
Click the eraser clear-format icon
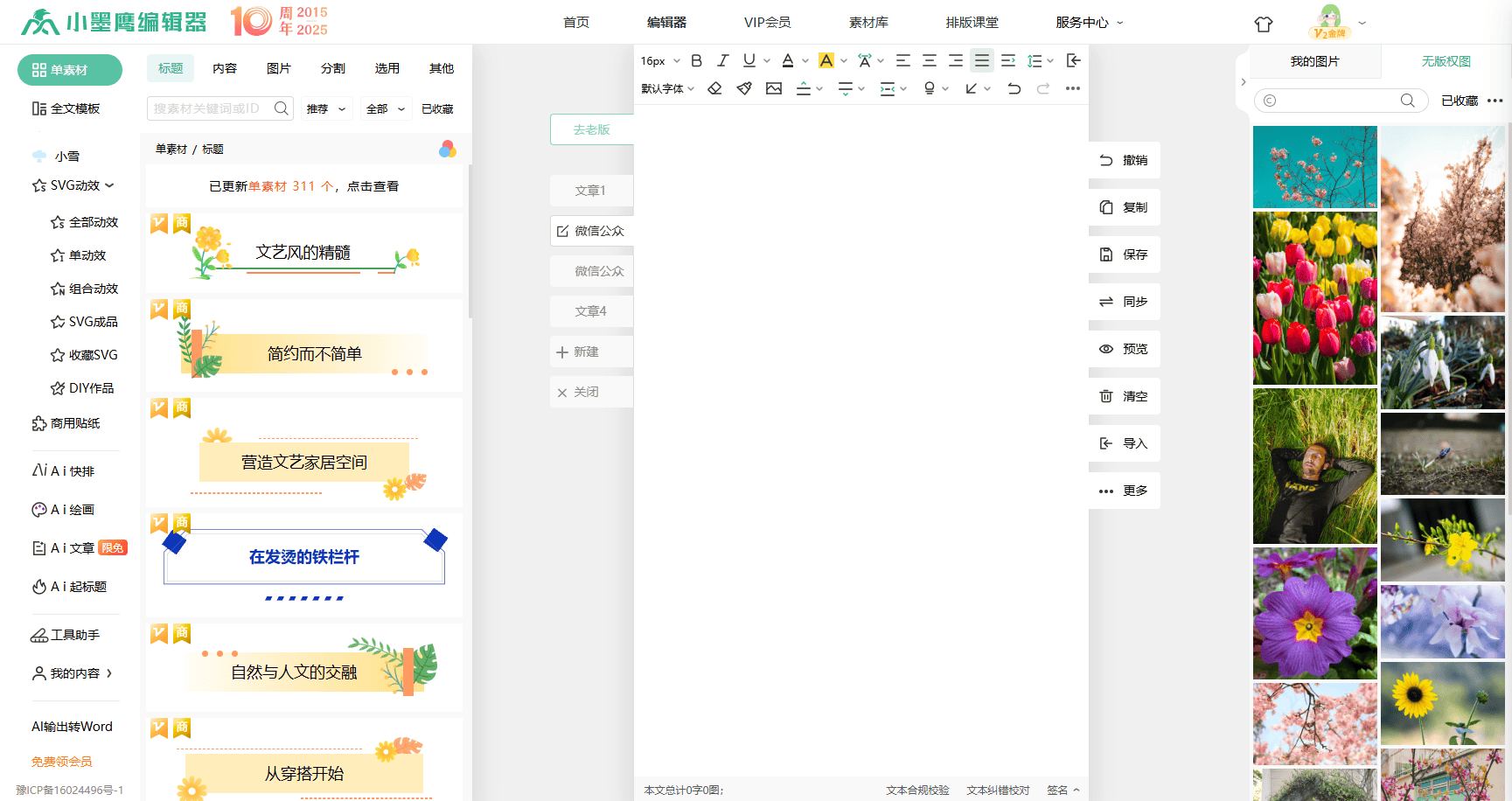click(x=714, y=88)
